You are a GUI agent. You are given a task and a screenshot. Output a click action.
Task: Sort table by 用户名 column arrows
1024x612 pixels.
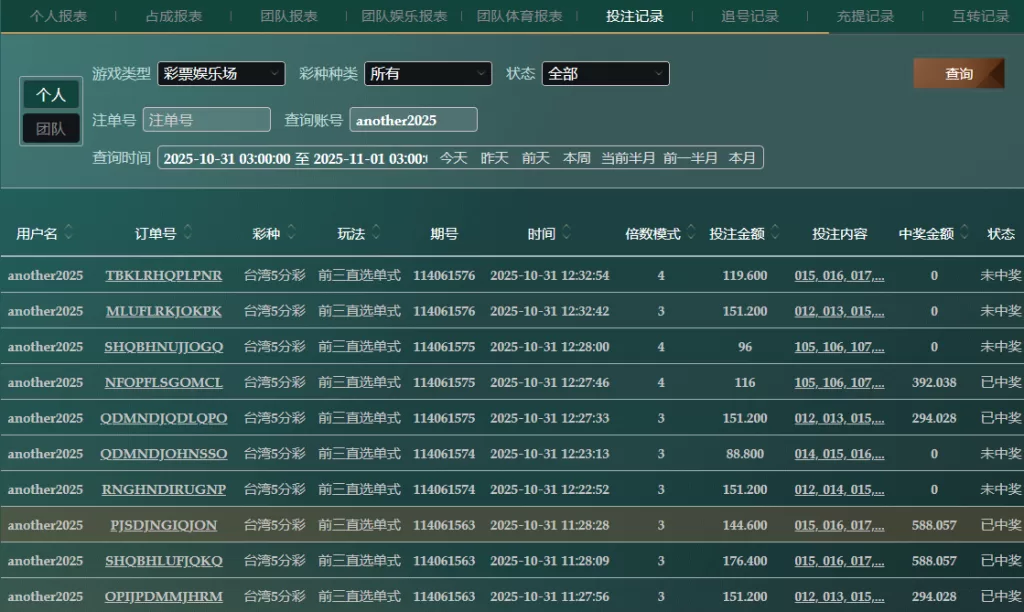[x=68, y=233]
